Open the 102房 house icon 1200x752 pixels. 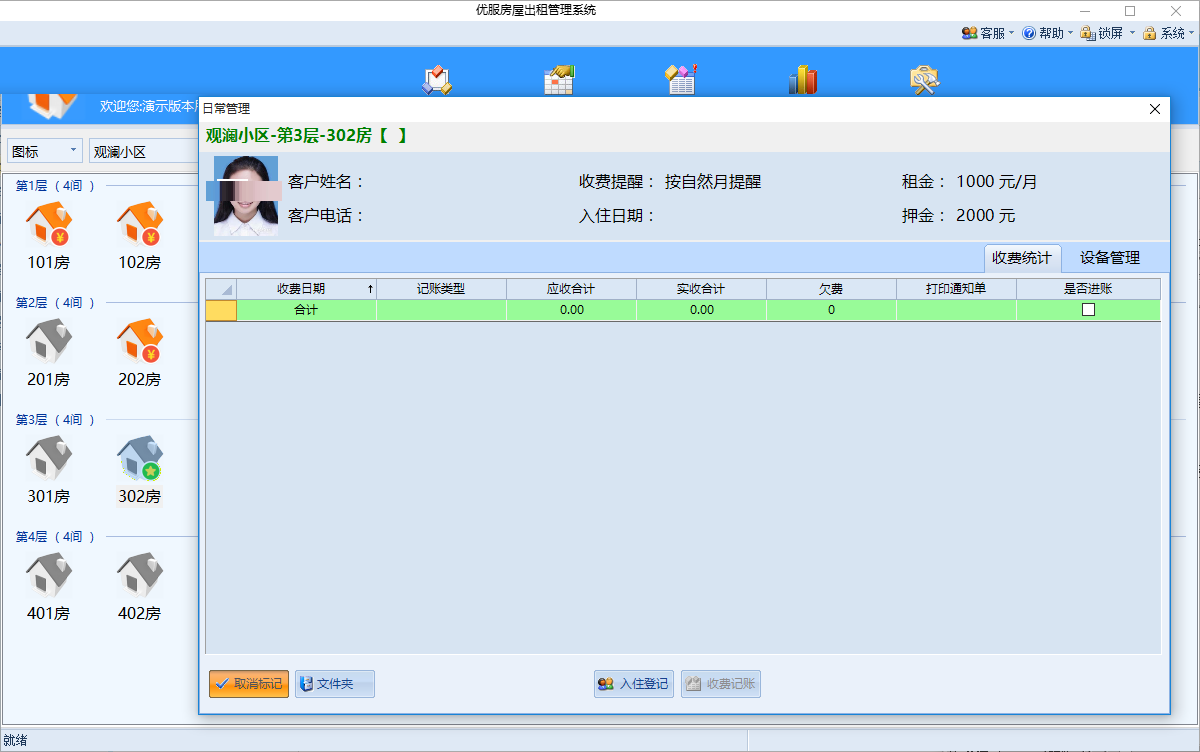pos(139,225)
